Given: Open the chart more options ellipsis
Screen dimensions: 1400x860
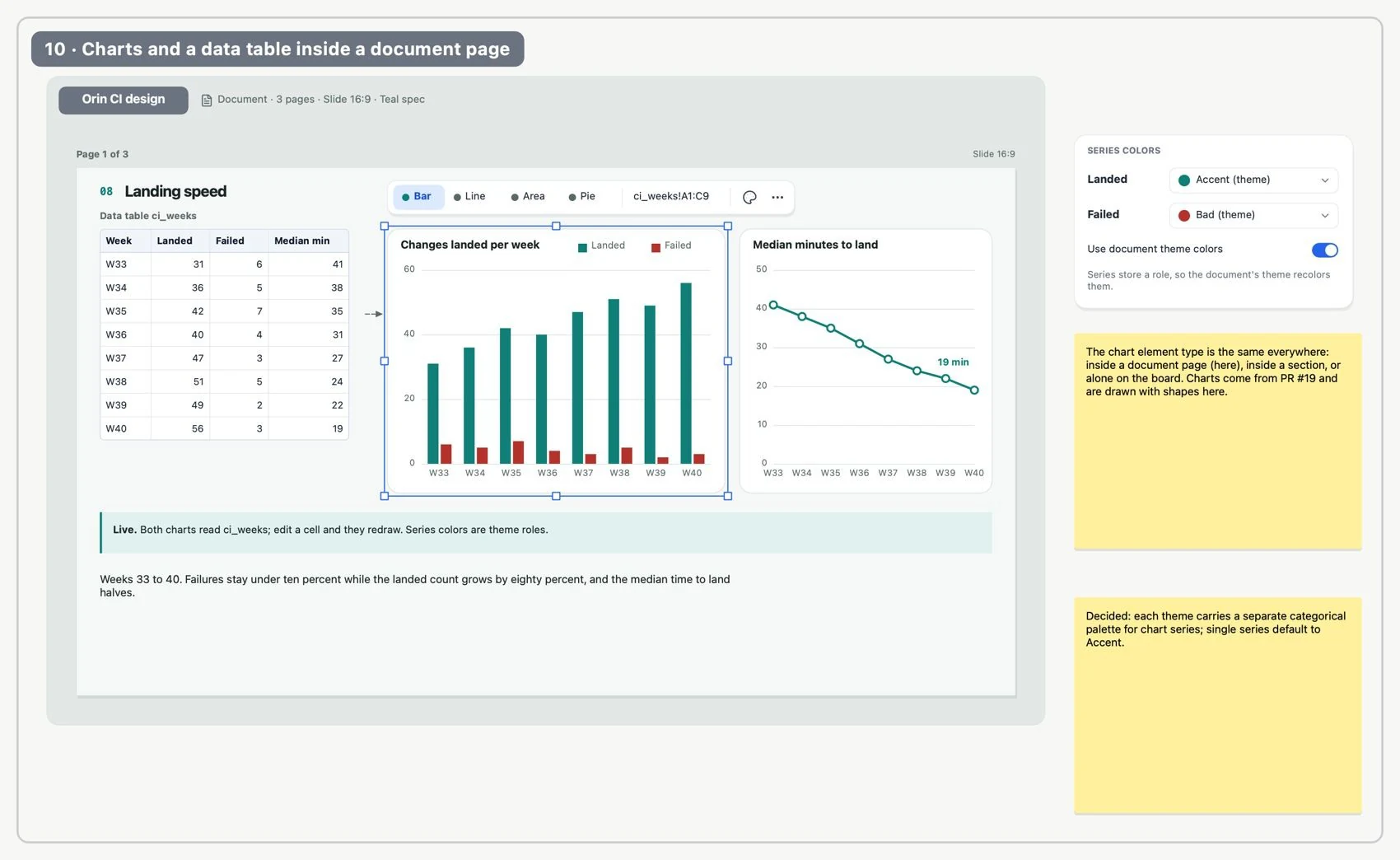Looking at the screenshot, I should pyautogui.click(x=777, y=197).
